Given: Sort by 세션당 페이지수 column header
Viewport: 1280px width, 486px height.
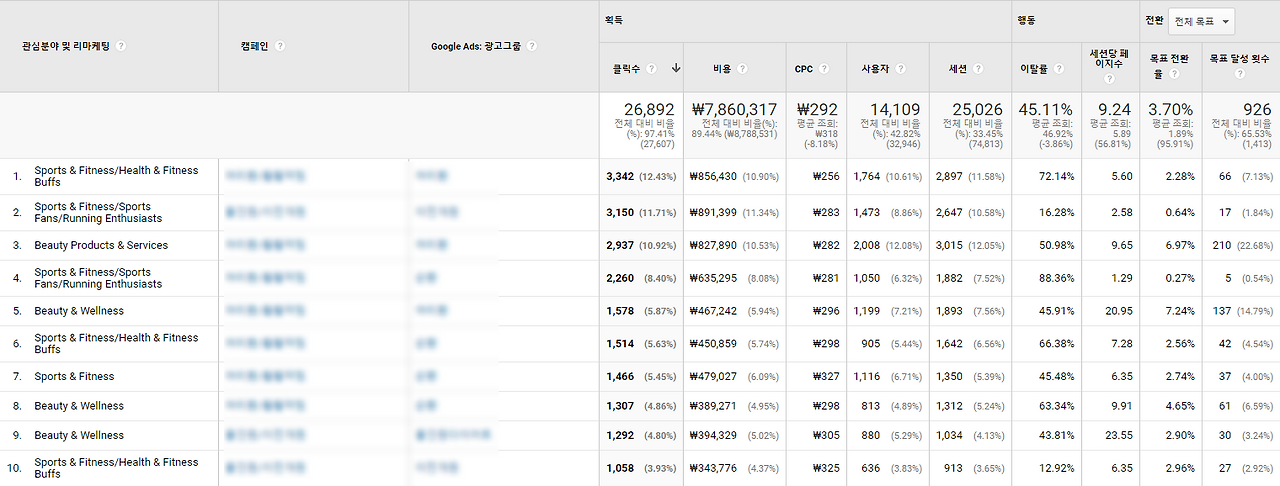Looking at the screenshot, I should pyautogui.click(x=1110, y=59).
